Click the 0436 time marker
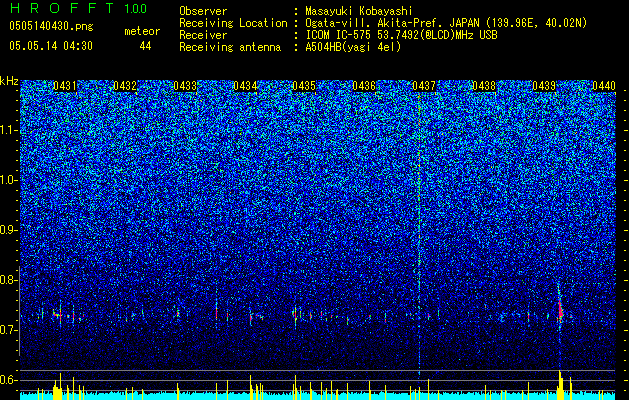The height and width of the screenshot is (400, 629). click(364, 86)
